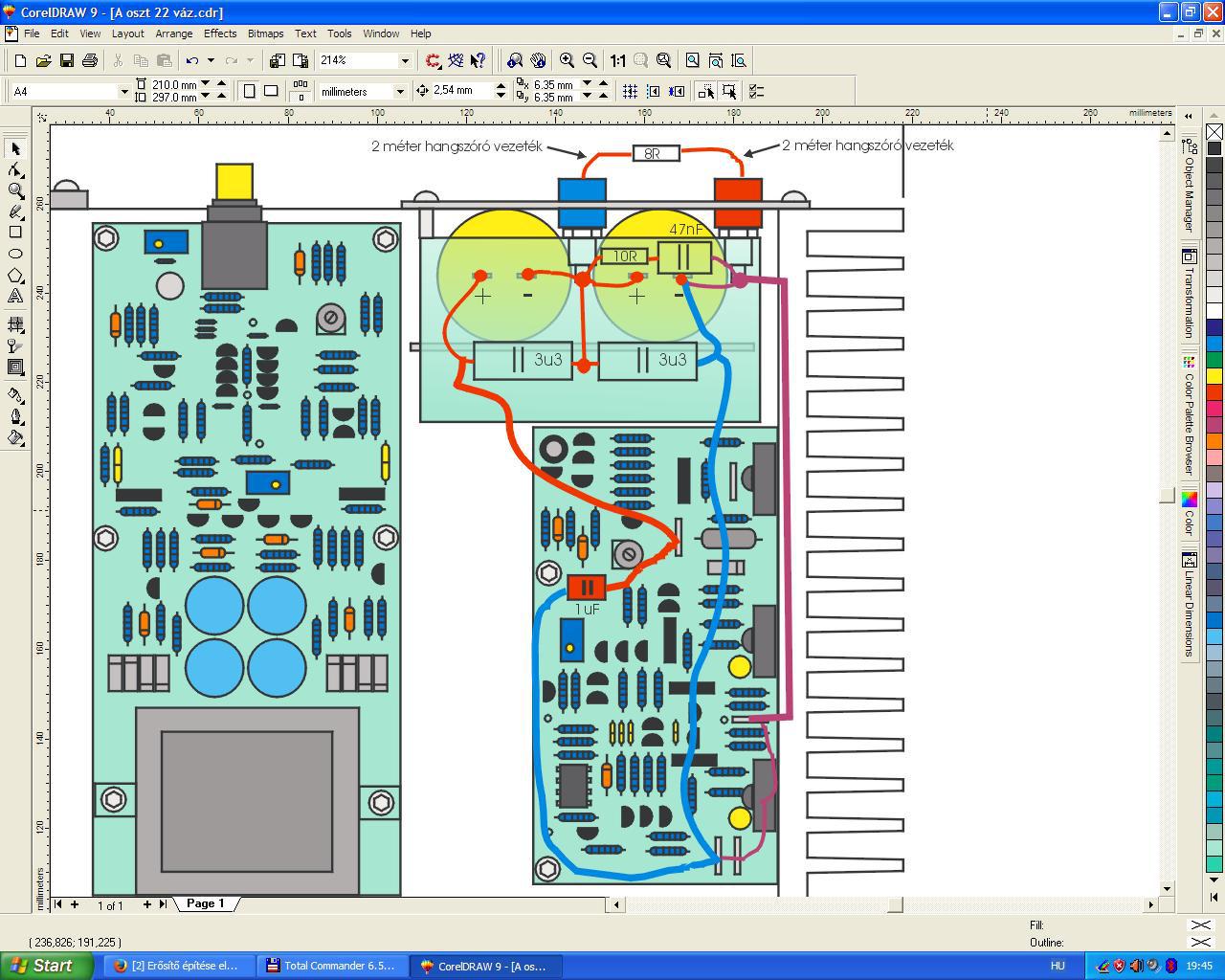
Task: Open the Color Palette Browser docker tab
Action: [x=1189, y=414]
